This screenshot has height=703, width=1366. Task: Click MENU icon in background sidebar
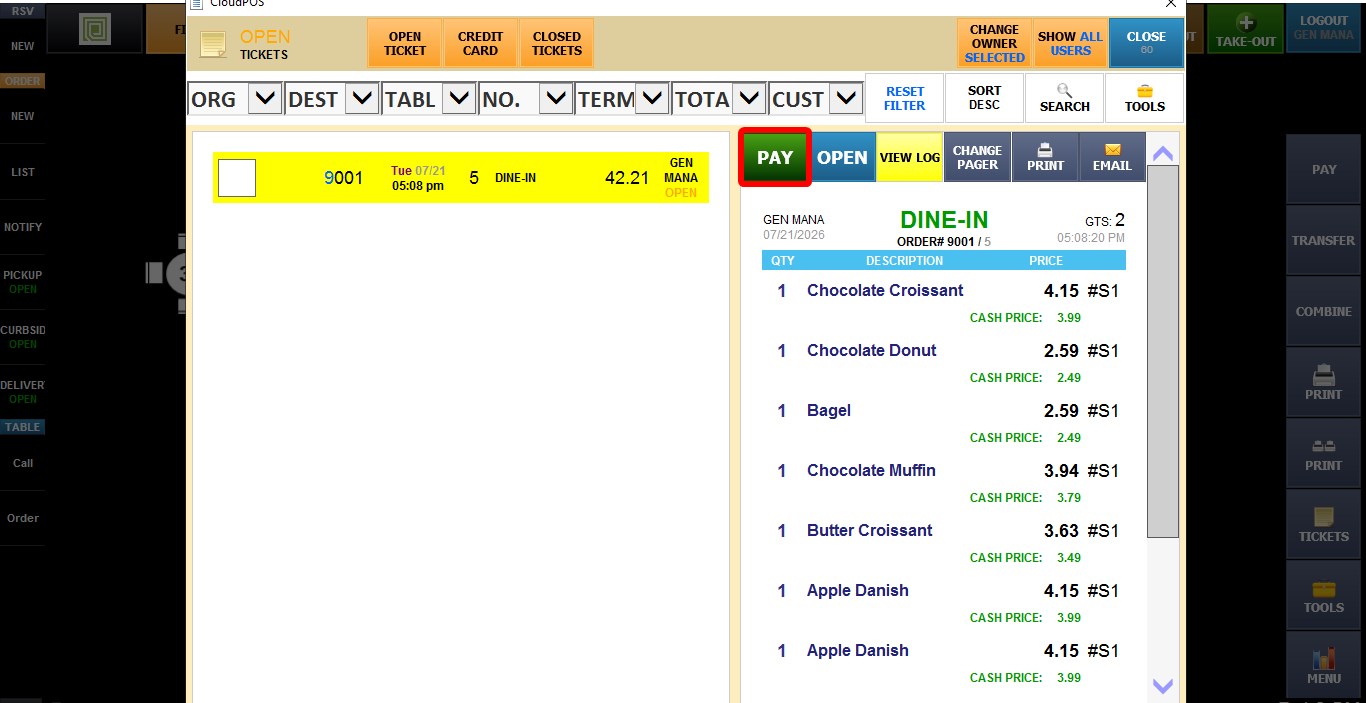click(x=1324, y=666)
